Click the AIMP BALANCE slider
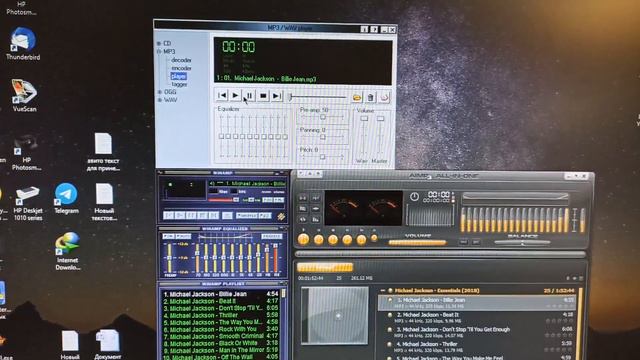This screenshot has width=640, height=360. tap(522, 242)
